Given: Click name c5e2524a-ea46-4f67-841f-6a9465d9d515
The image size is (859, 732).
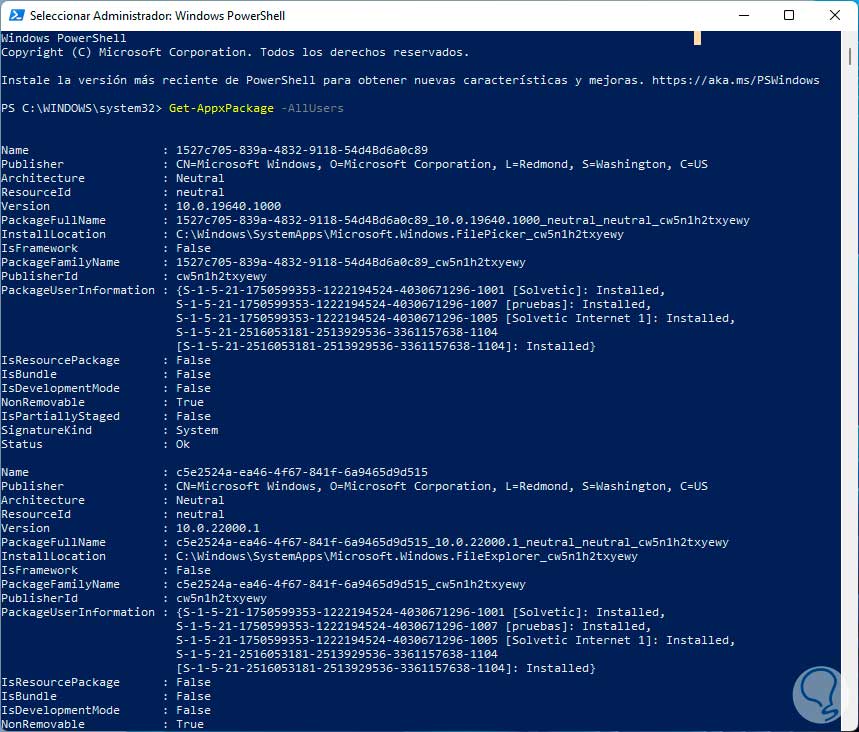Looking at the screenshot, I should (x=302, y=472).
